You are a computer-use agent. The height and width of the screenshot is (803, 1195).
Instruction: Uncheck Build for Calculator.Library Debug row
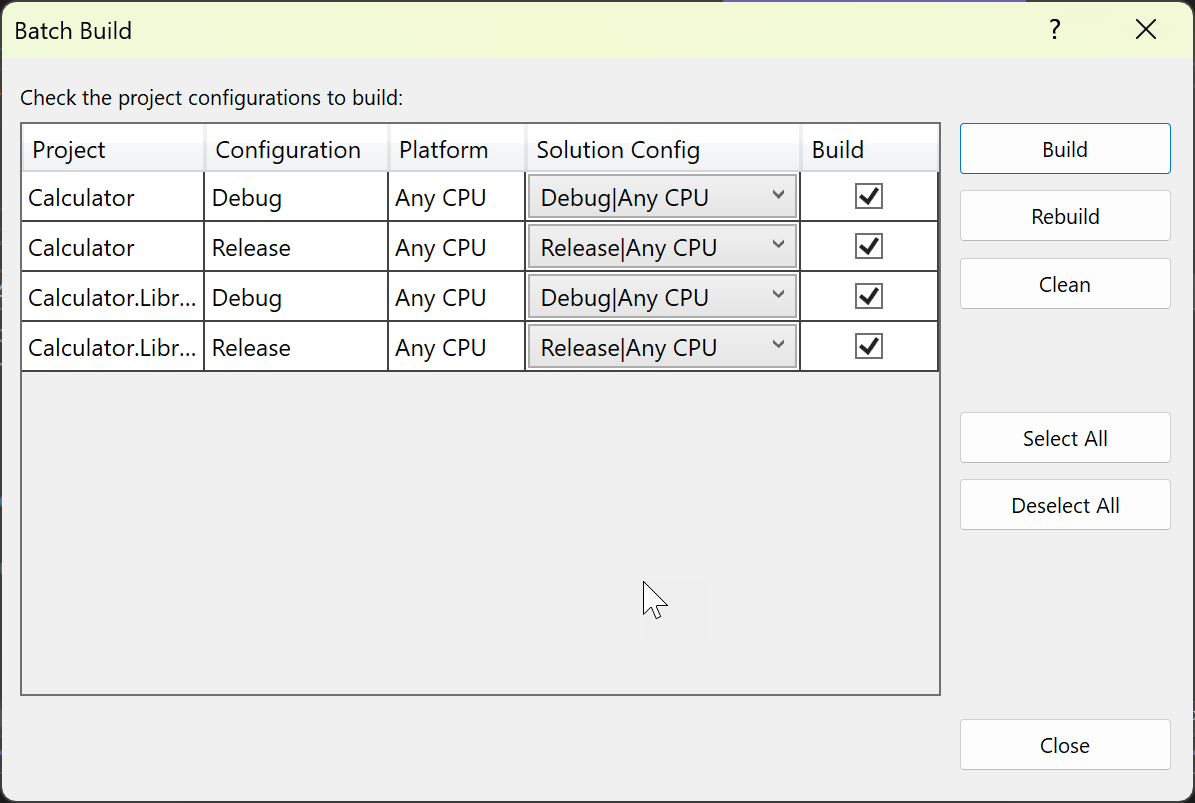pyautogui.click(x=869, y=297)
